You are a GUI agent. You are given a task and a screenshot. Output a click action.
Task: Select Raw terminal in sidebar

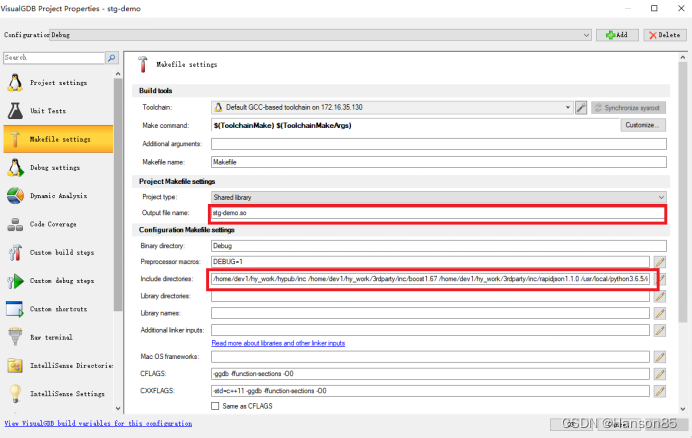(58, 337)
